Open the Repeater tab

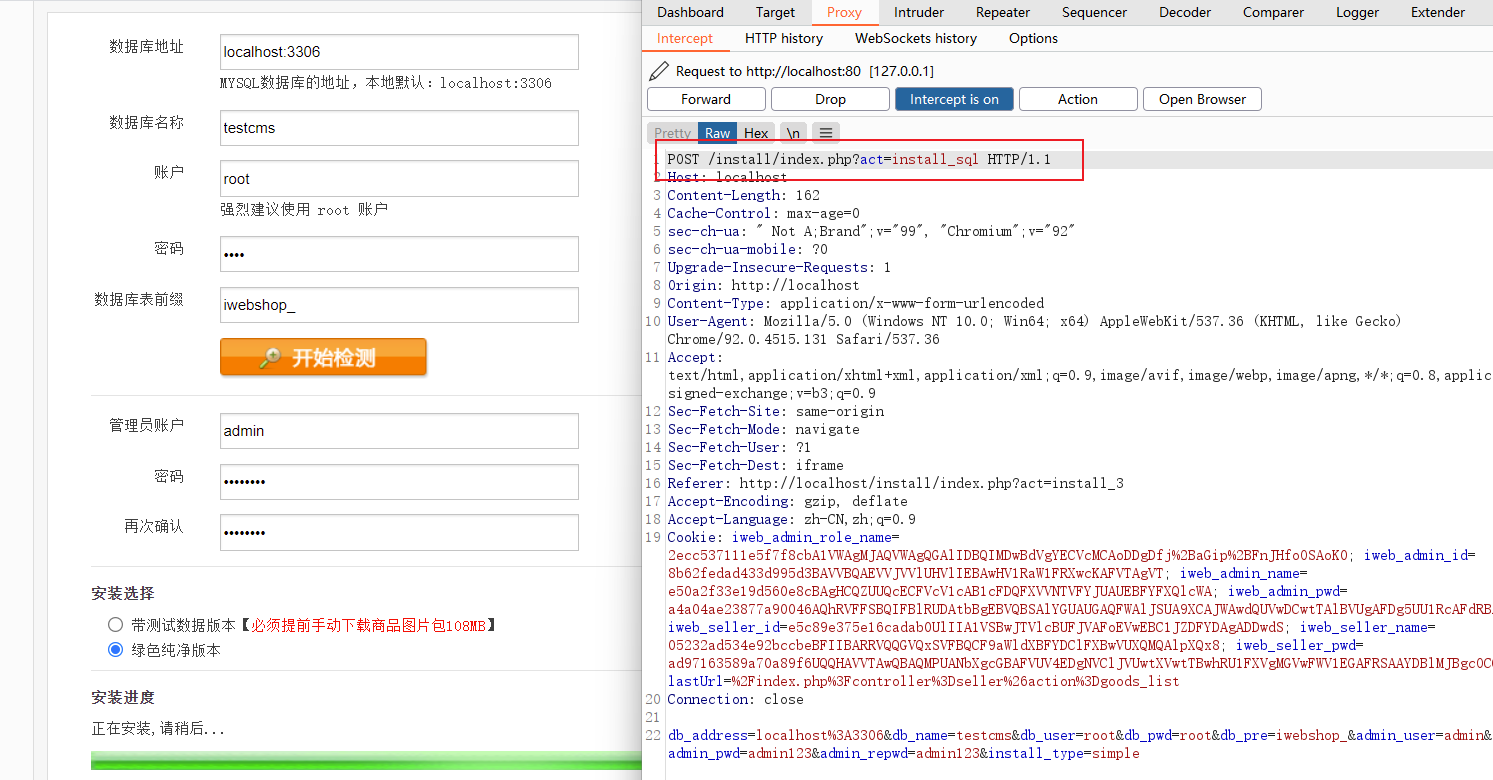point(1003,12)
